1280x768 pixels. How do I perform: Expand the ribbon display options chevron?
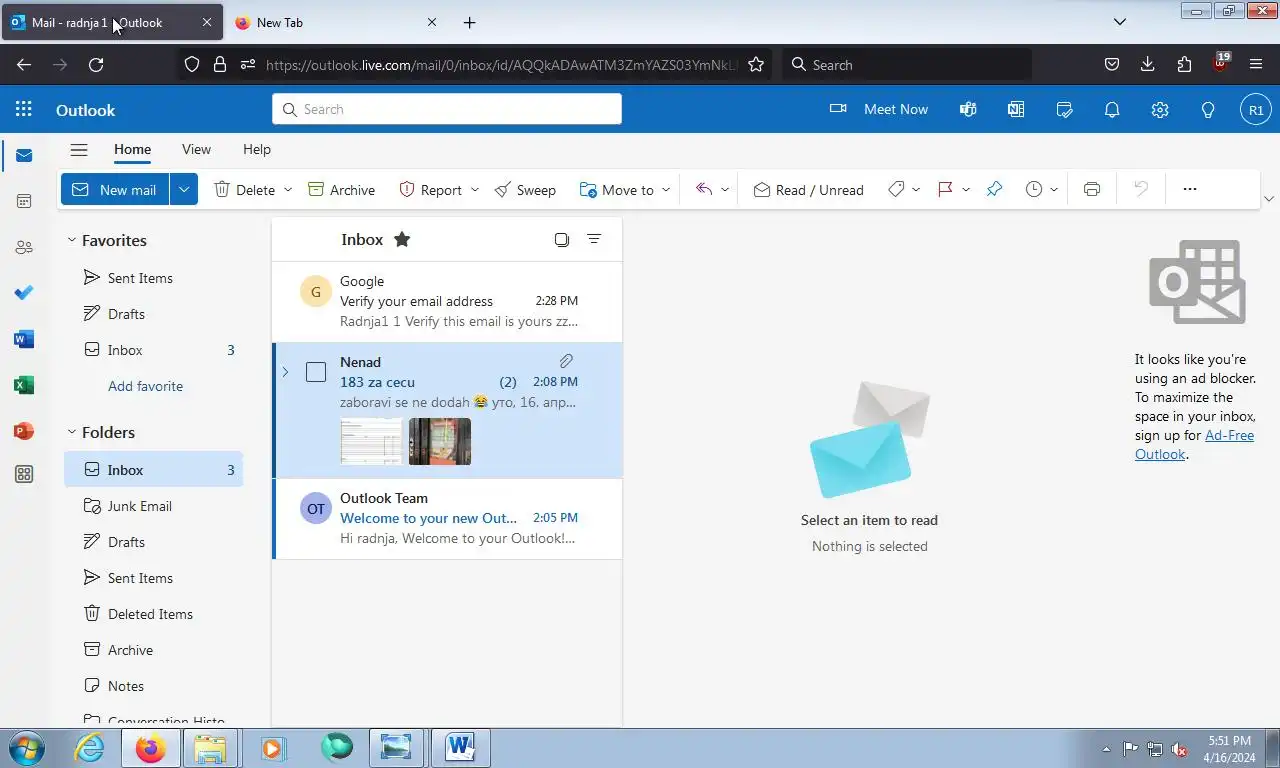click(1269, 198)
